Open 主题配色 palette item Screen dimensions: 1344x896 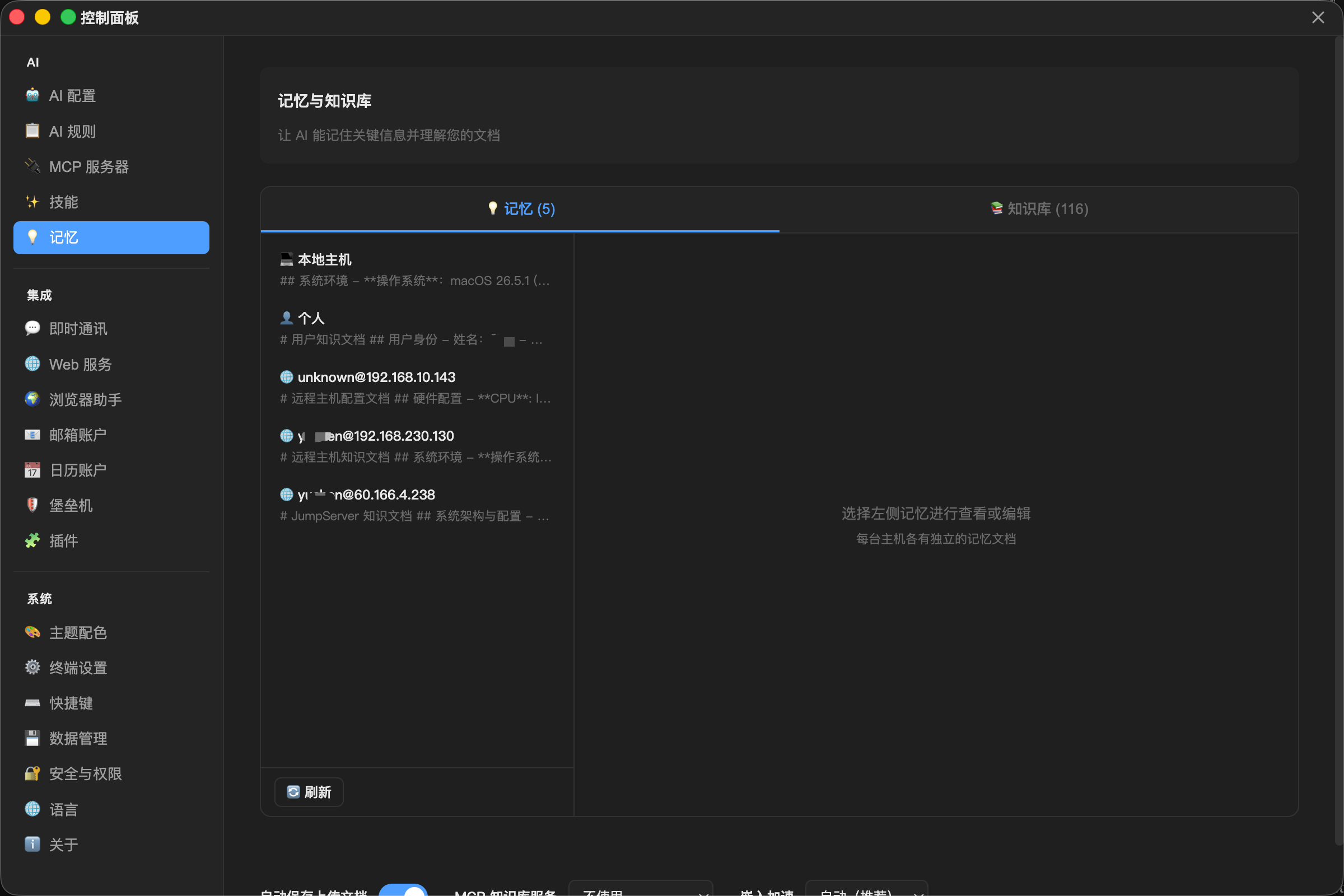tap(111, 633)
